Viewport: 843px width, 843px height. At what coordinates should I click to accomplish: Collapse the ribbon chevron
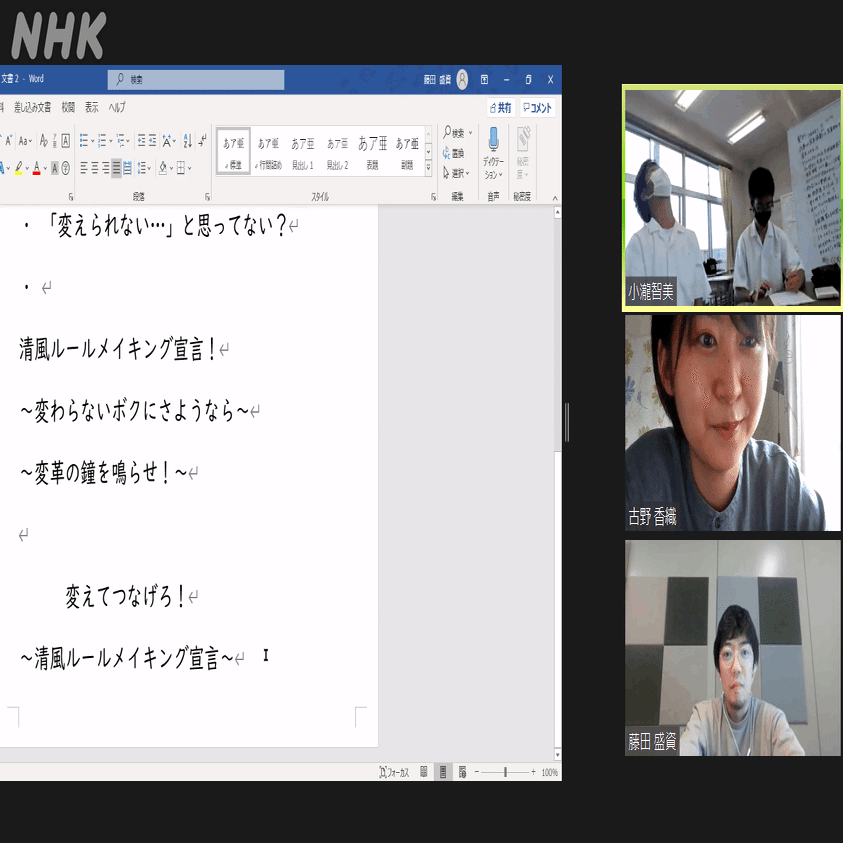[x=555, y=198]
